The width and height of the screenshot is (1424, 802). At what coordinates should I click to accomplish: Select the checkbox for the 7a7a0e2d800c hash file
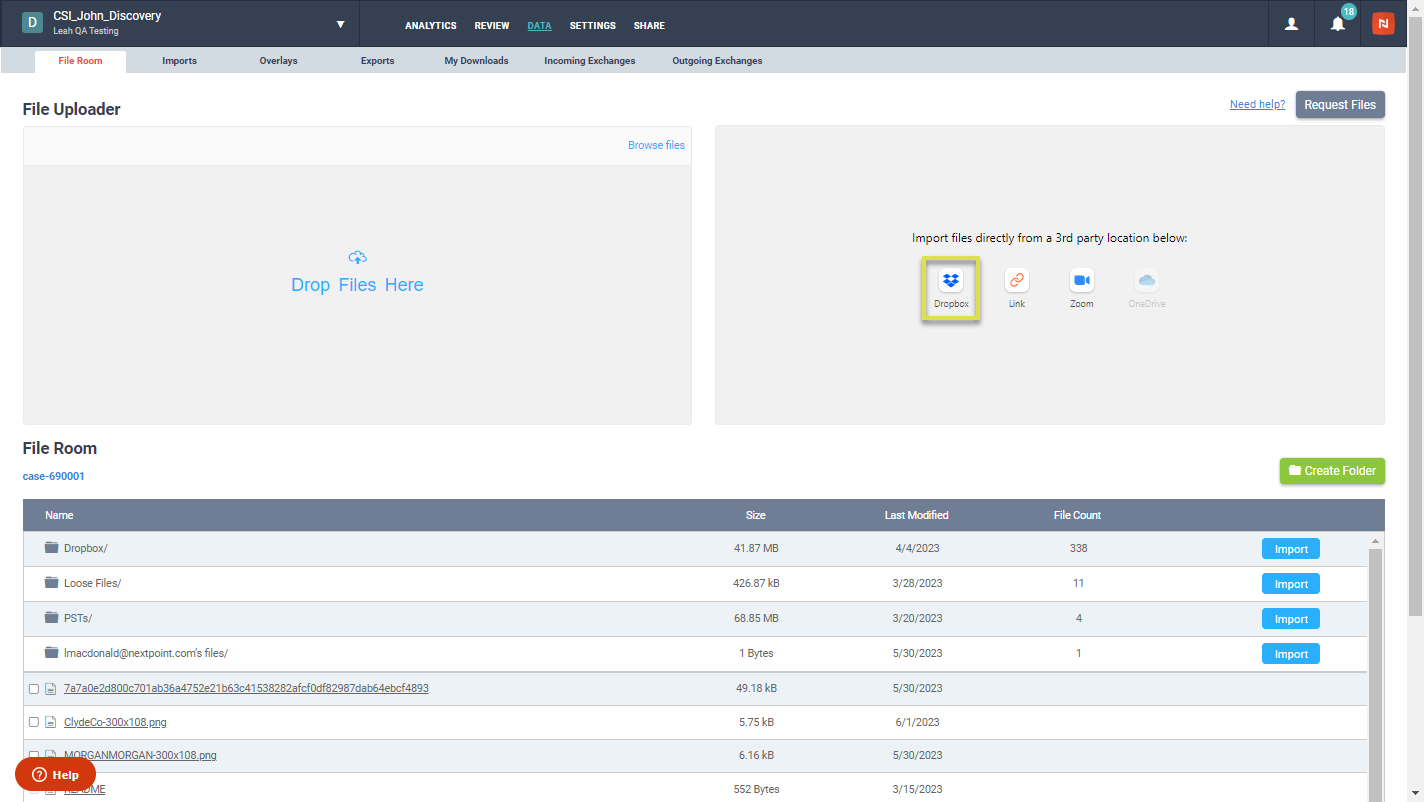(x=34, y=689)
